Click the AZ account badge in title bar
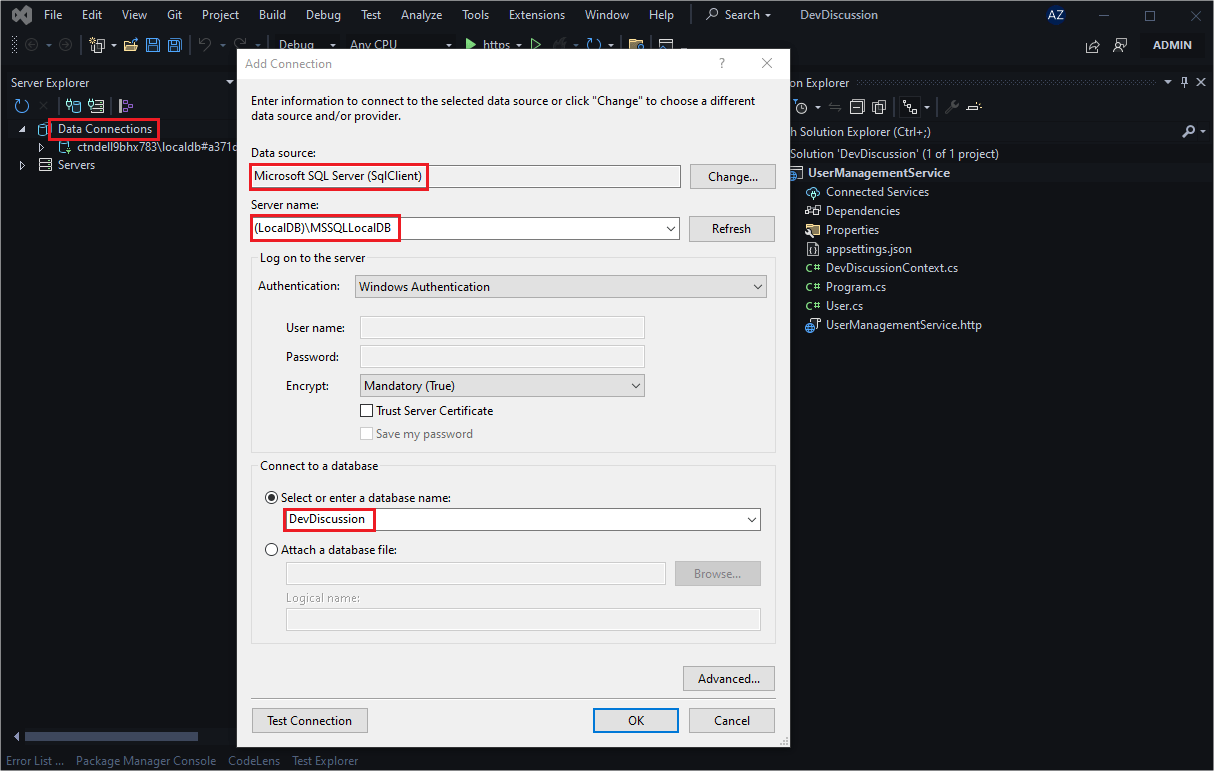Screen dimensions: 1214x771 (x=1055, y=15)
